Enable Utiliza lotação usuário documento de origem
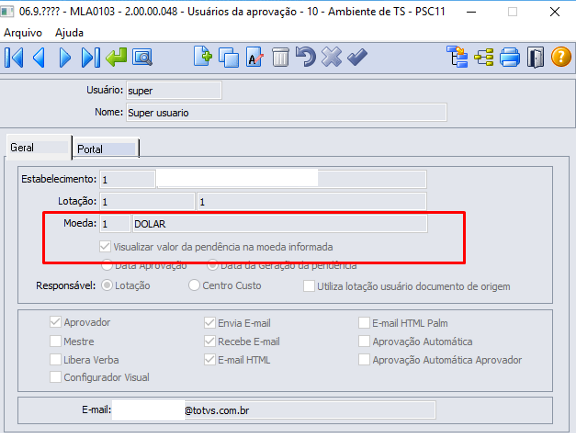This screenshot has width=577, height=433. click(x=309, y=286)
